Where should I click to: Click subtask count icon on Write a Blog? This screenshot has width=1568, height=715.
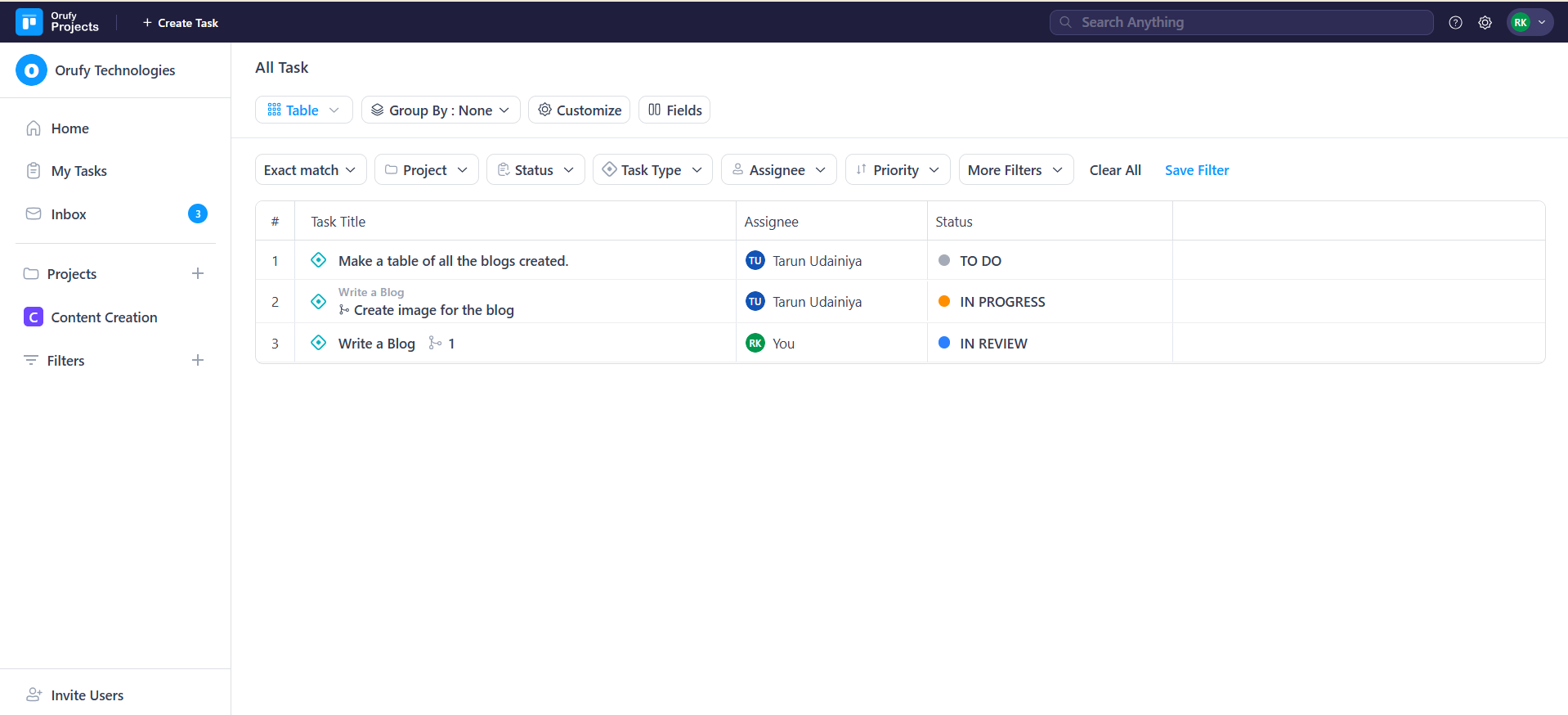pos(435,344)
